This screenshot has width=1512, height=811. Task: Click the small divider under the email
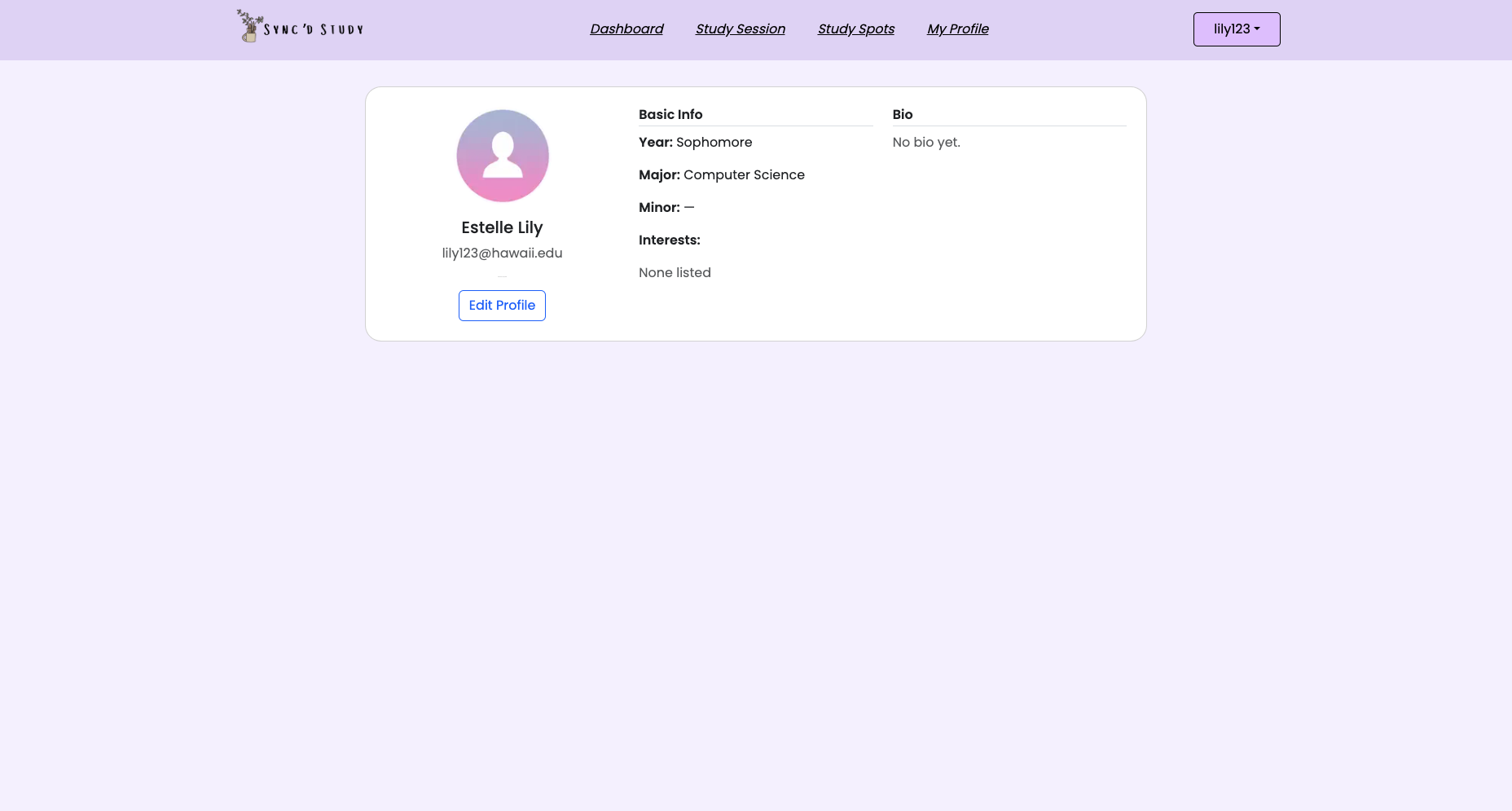pyautogui.click(x=502, y=277)
